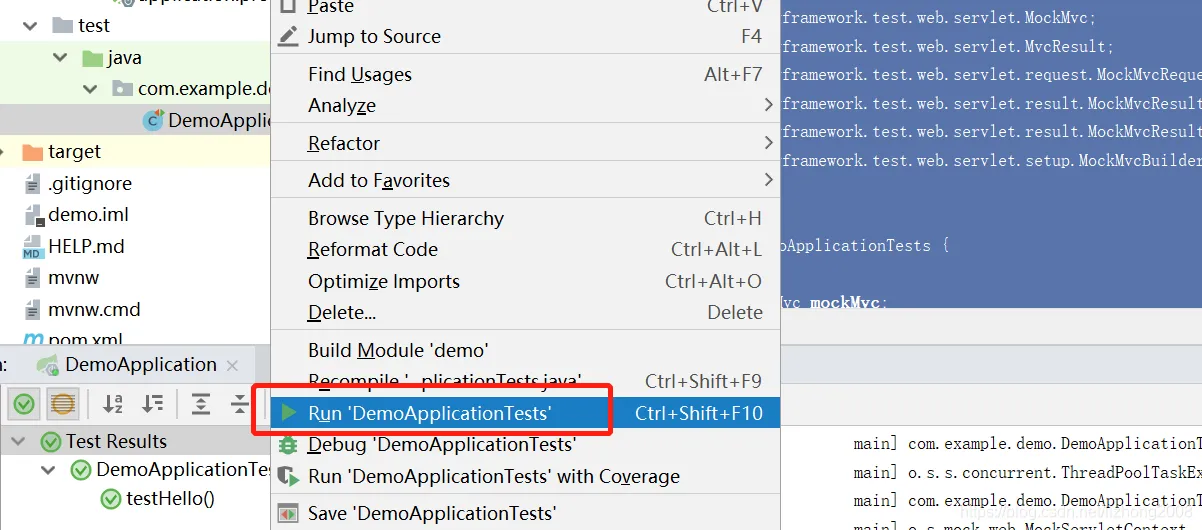Toggle the Show Passed tests button
The height and width of the screenshot is (530, 1202).
(24, 404)
